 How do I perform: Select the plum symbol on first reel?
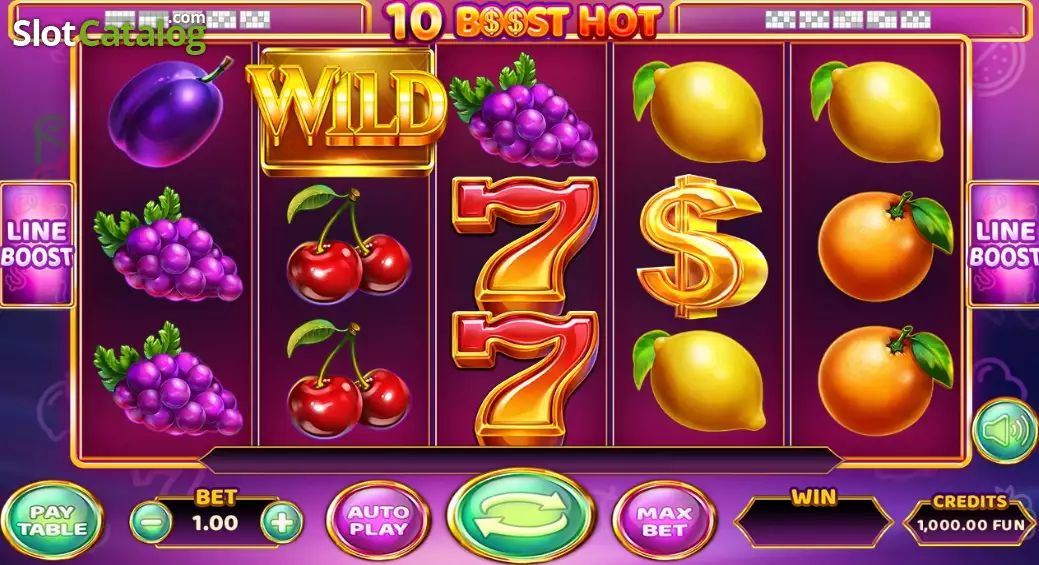click(x=169, y=111)
